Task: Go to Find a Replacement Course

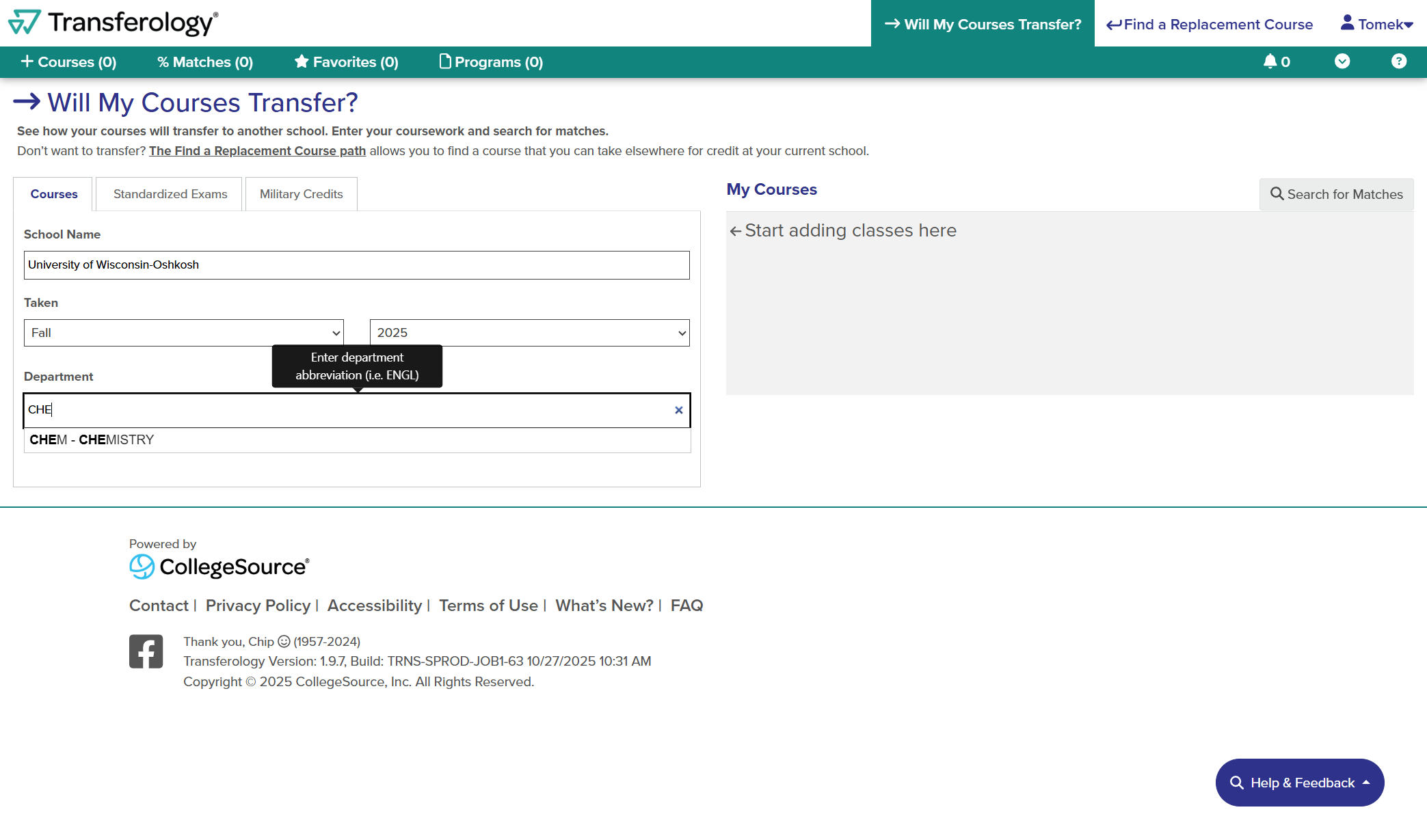Action: pyautogui.click(x=1210, y=24)
